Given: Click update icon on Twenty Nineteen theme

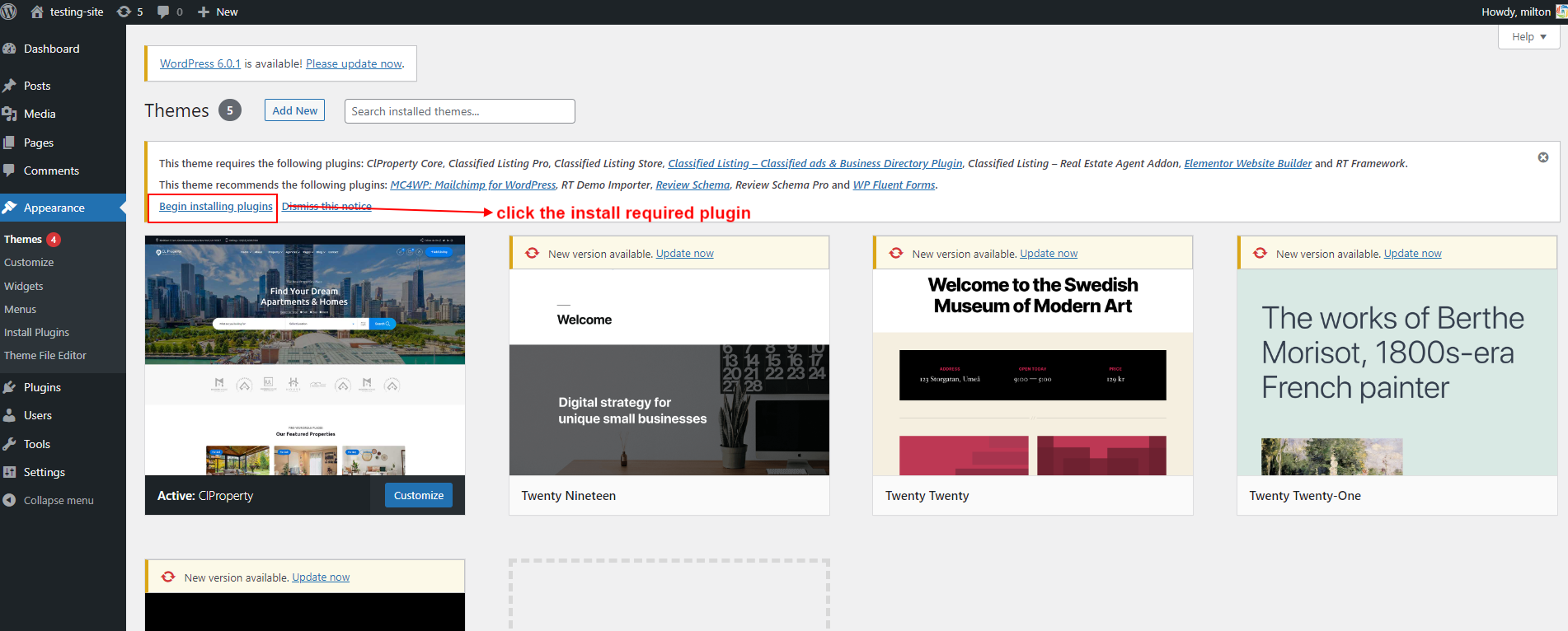Looking at the screenshot, I should tap(533, 253).
